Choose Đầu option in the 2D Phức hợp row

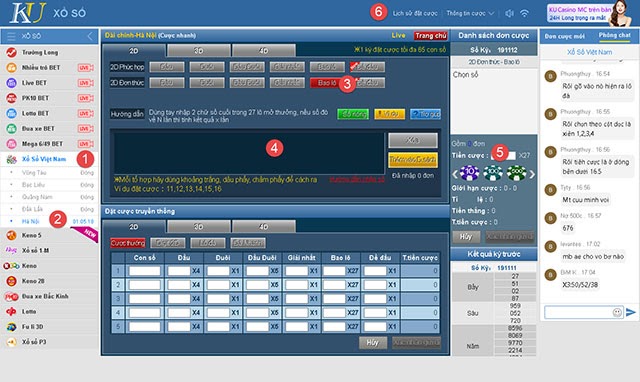tap(167, 67)
